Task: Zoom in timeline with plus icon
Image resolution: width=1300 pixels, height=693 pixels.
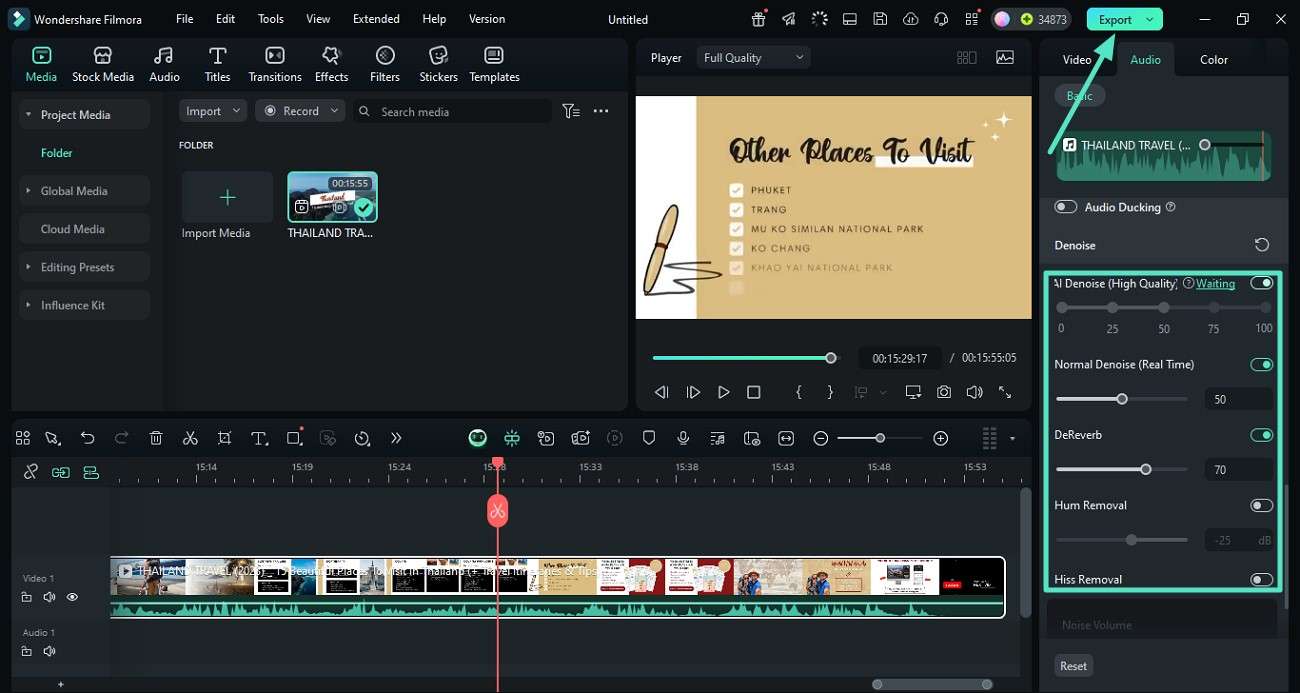Action: [940, 438]
